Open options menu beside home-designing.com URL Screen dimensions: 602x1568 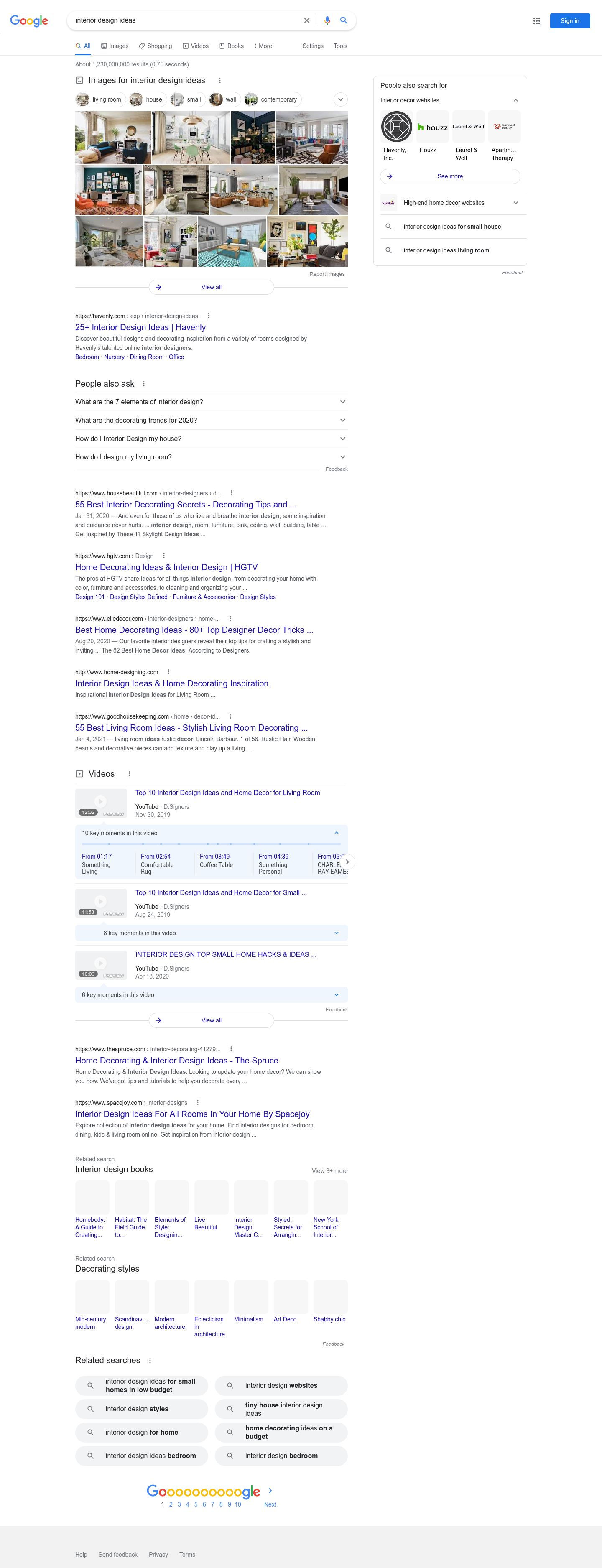(168, 672)
